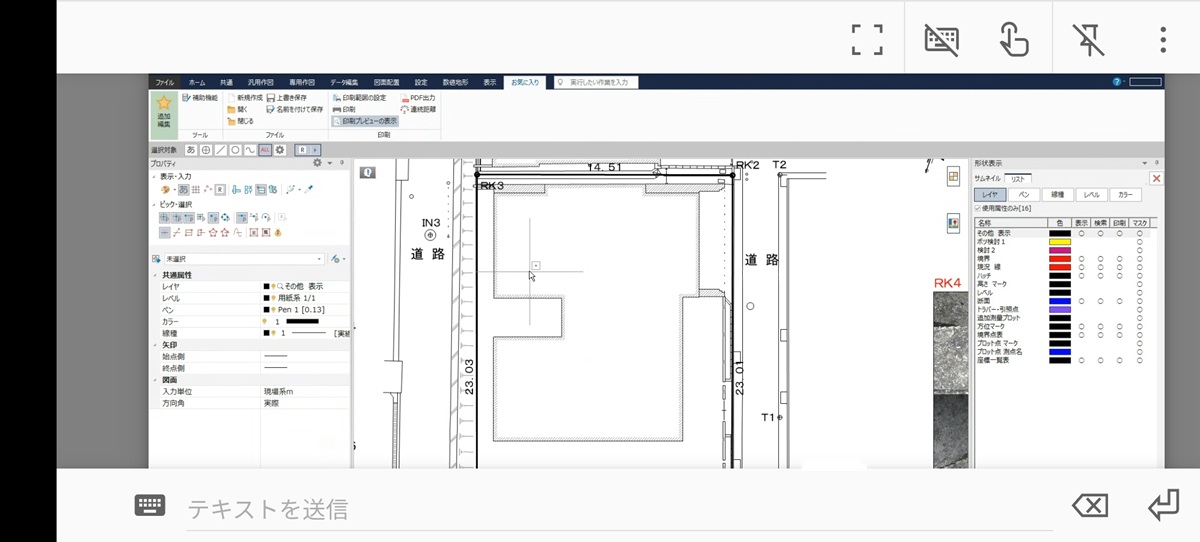
Task: Open the properties panel gear icon
Action: coord(318,162)
